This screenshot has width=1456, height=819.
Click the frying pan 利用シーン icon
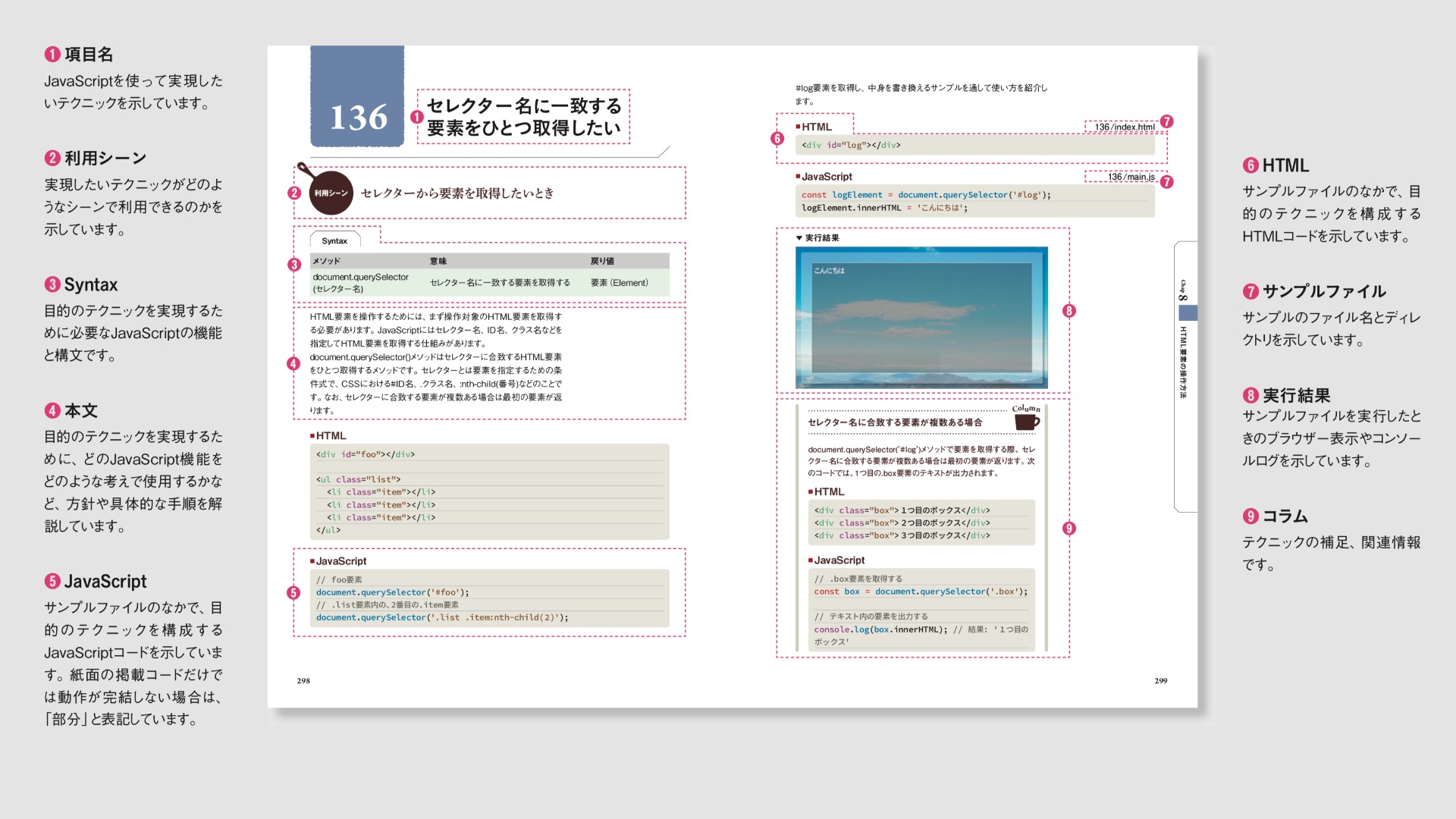coord(330,192)
